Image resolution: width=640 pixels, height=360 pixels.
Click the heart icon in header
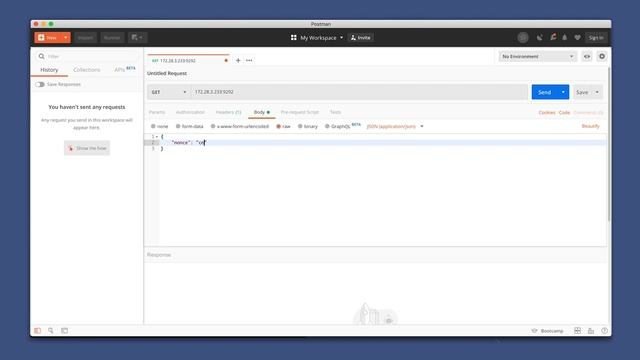click(577, 38)
